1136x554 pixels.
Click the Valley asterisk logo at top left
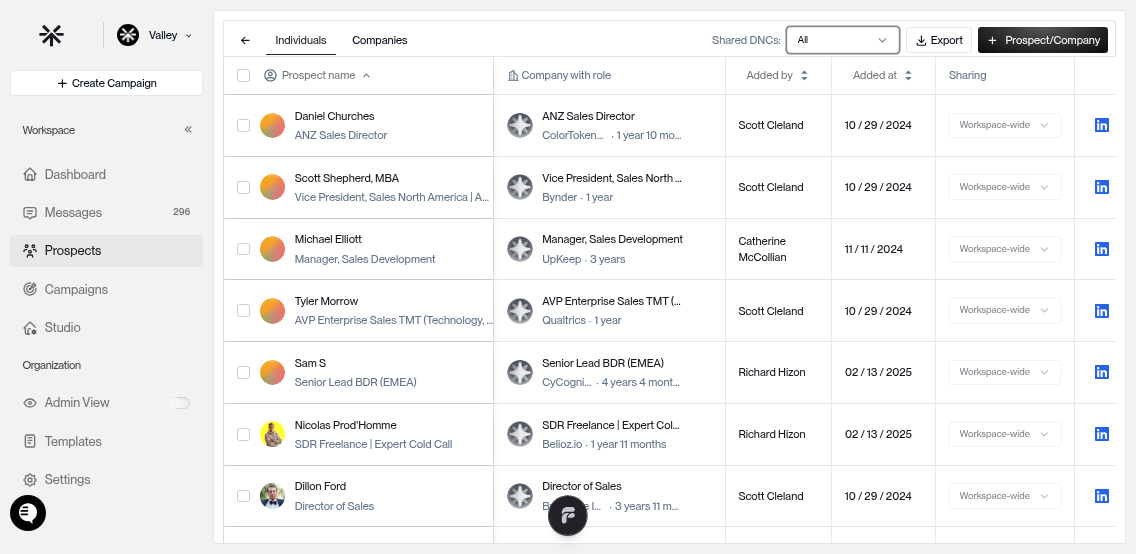pos(51,35)
